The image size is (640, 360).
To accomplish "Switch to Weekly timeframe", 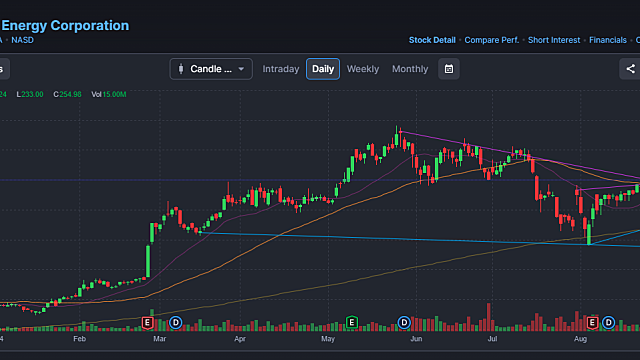I will pos(363,69).
